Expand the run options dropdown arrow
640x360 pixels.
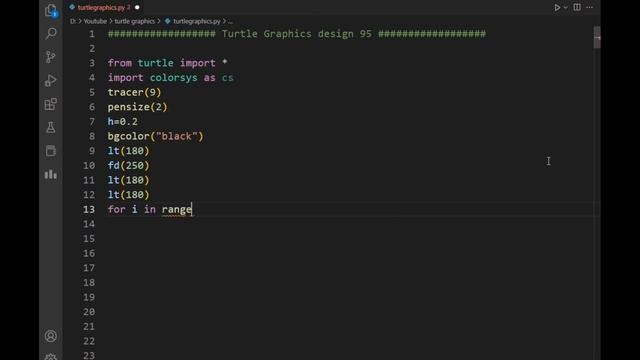click(x=566, y=7)
